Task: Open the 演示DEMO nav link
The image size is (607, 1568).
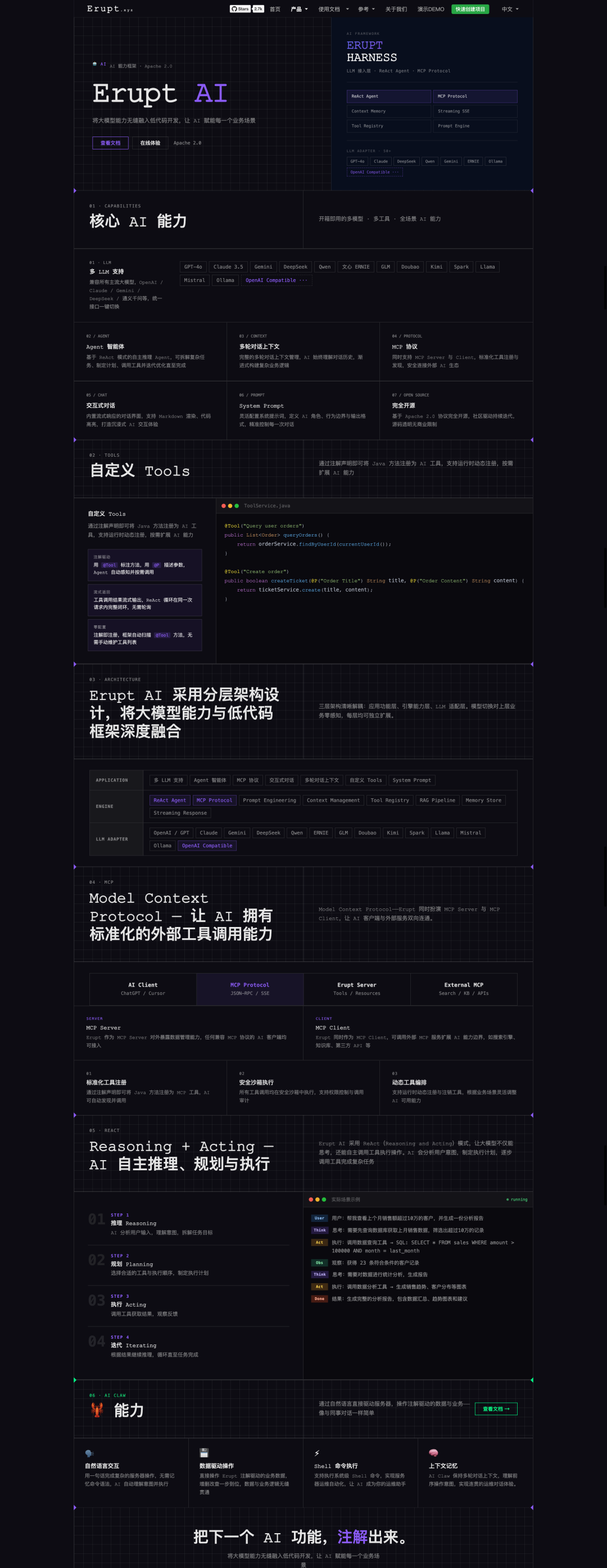Action: click(x=431, y=9)
